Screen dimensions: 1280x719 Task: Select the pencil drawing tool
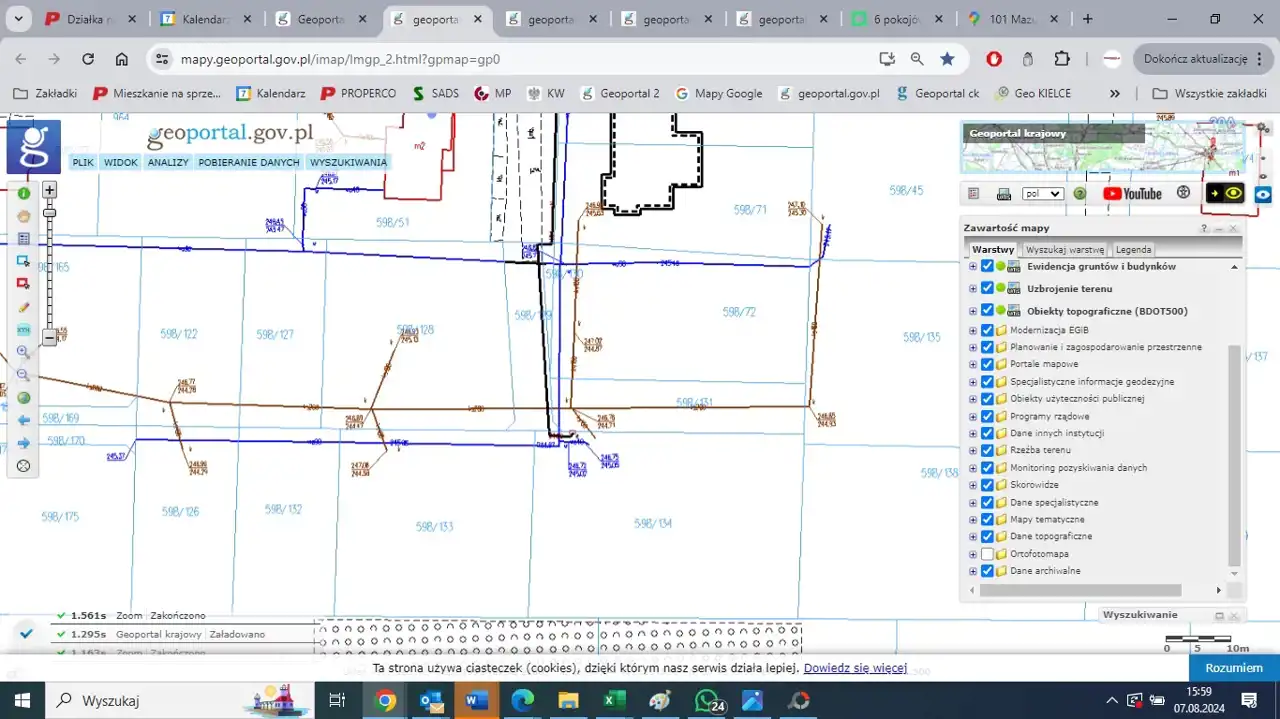24,307
